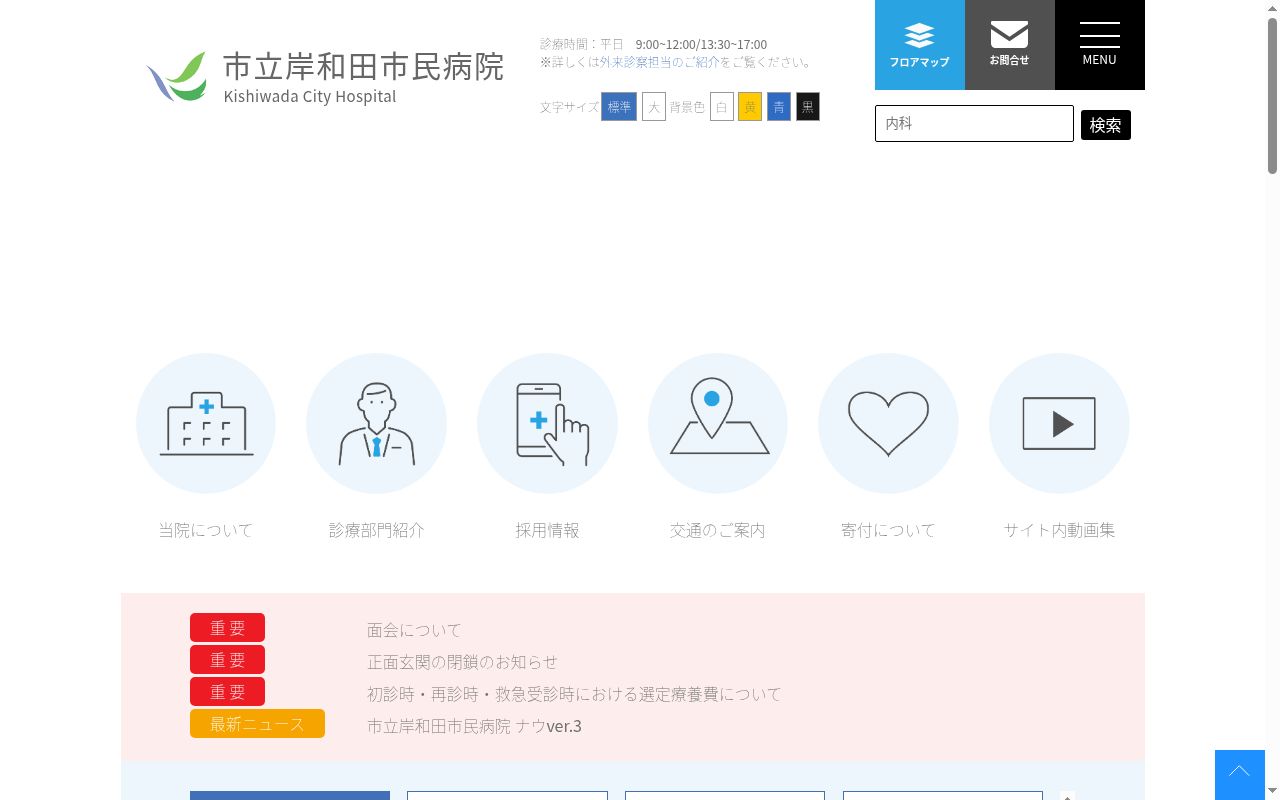This screenshot has height=800, width=1280.
Task: Click the Kishiwada City Hospital logo
Action: (325, 76)
